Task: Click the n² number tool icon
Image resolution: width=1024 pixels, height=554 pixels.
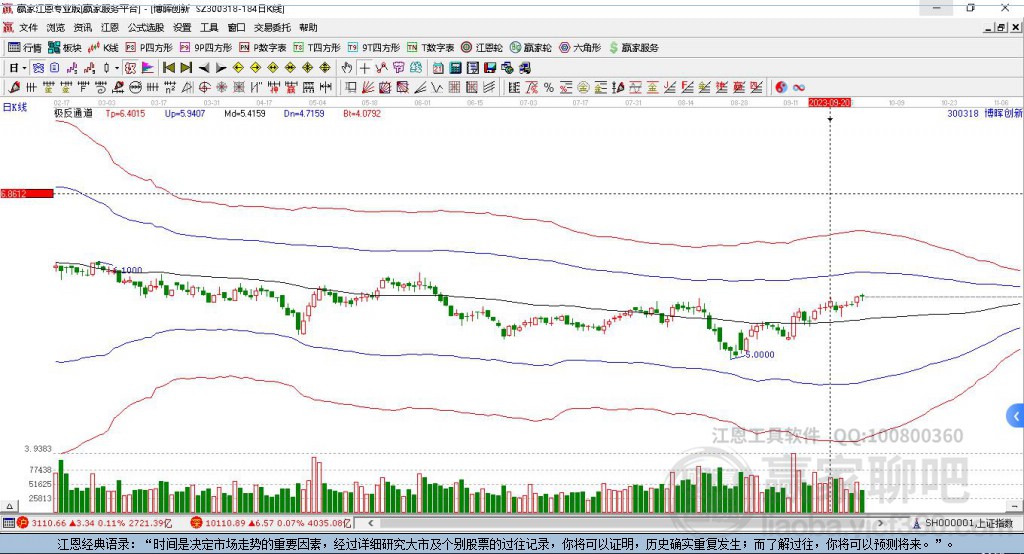Action: (170, 88)
